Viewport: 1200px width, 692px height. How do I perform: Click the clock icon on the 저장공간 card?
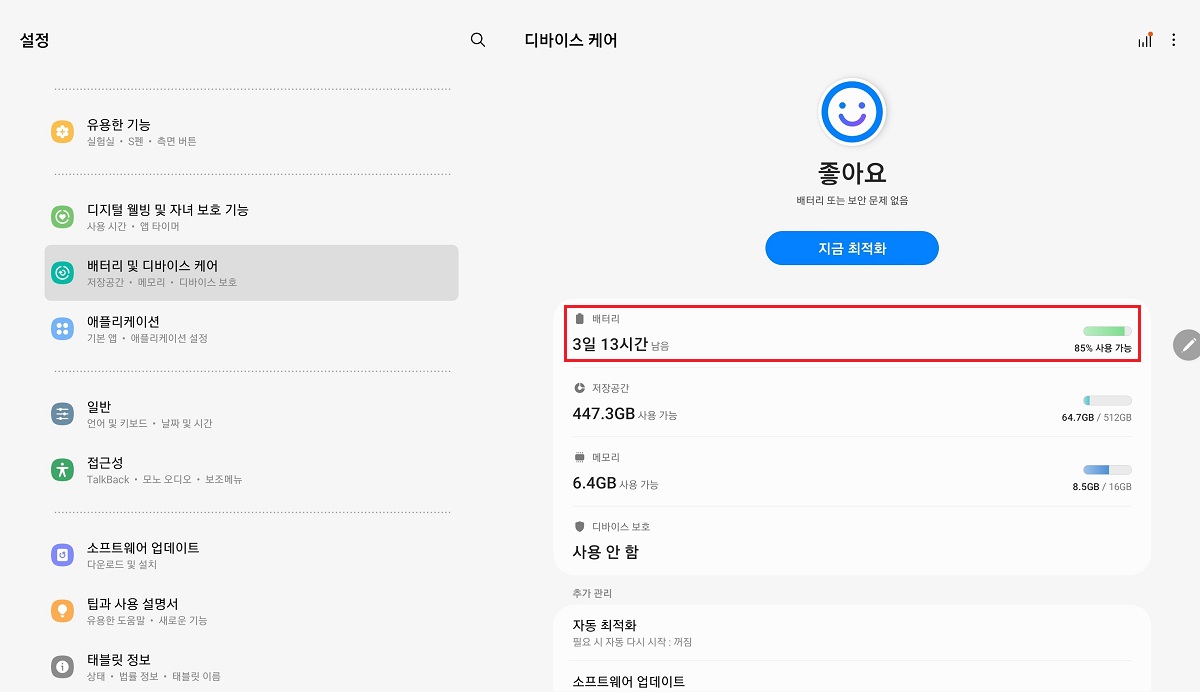point(580,388)
